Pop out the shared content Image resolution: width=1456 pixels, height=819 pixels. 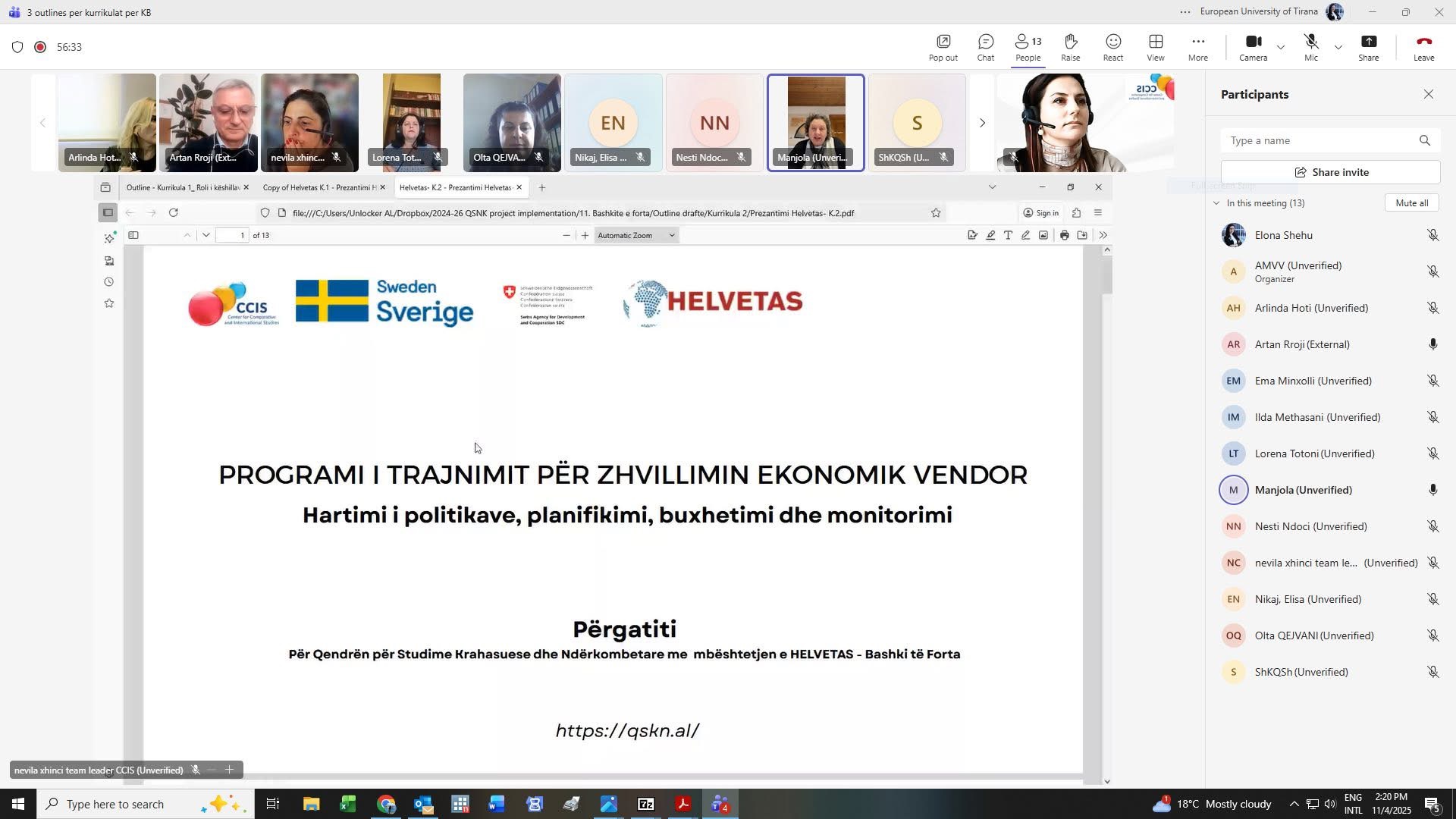click(x=943, y=47)
